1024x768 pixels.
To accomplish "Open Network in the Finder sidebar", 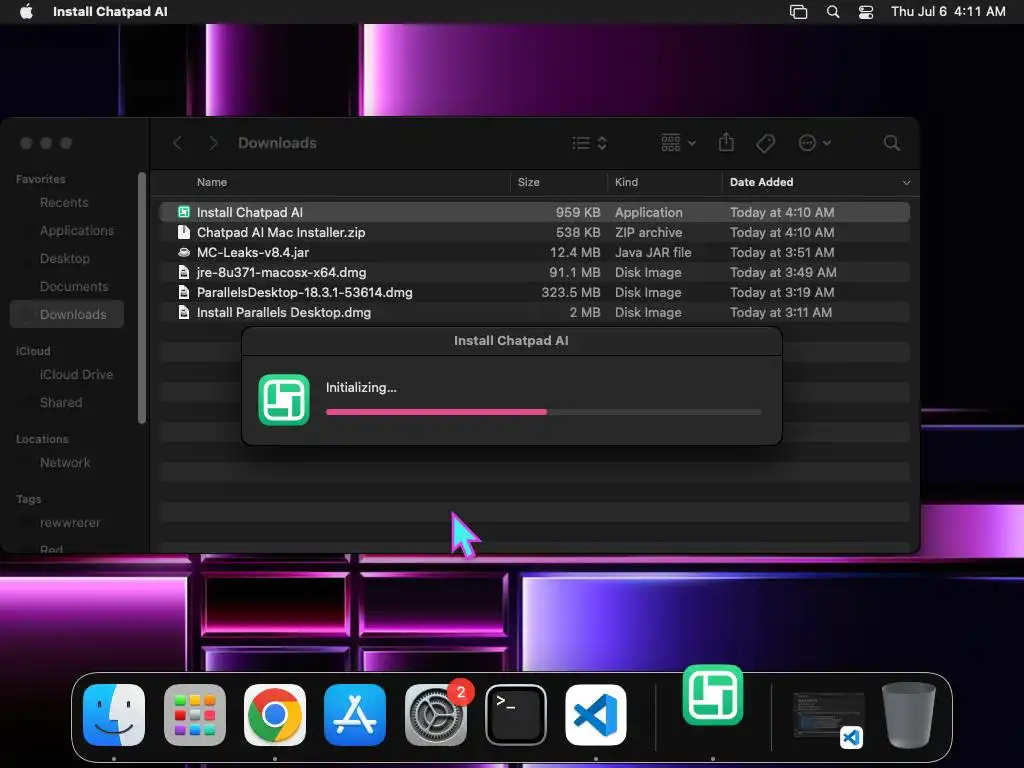I will 65,463.
